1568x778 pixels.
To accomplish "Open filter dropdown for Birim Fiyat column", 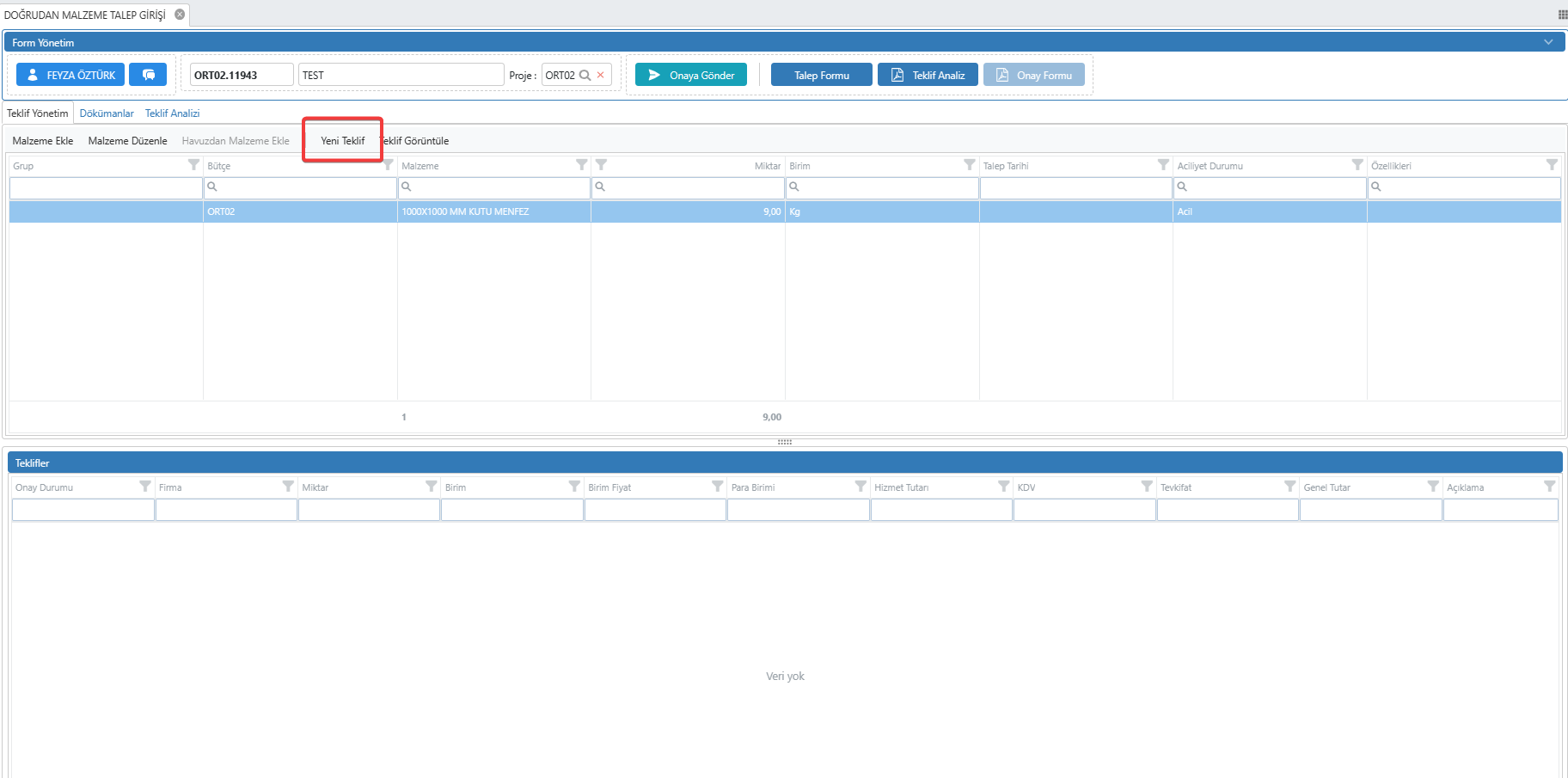I will [x=717, y=487].
